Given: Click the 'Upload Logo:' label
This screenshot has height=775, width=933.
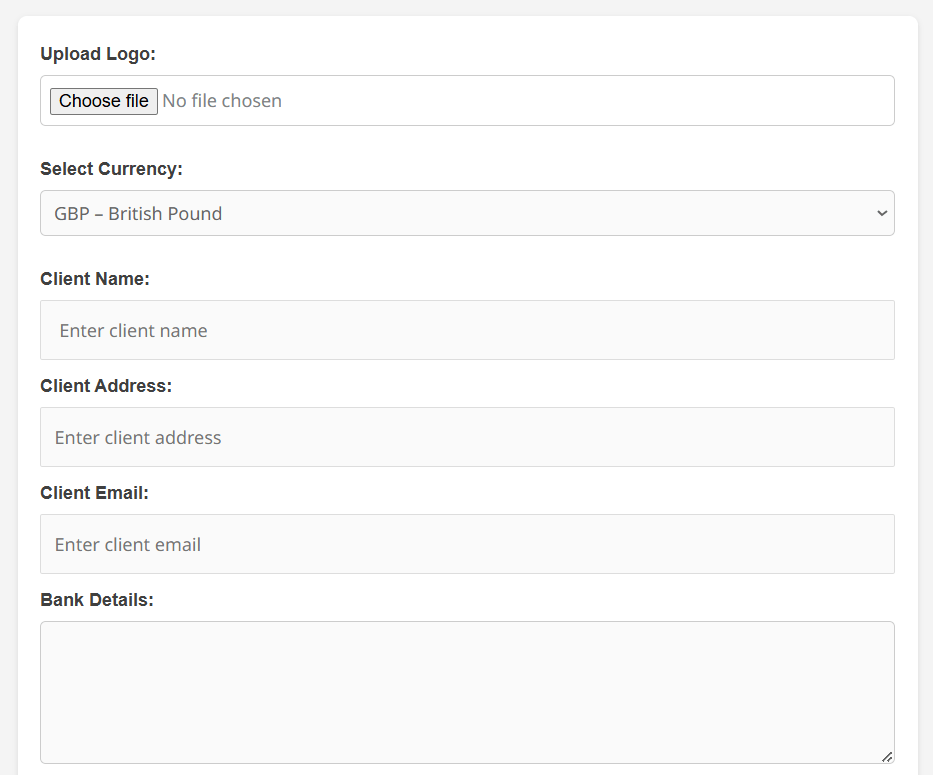Looking at the screenshot, I should 98,54.
